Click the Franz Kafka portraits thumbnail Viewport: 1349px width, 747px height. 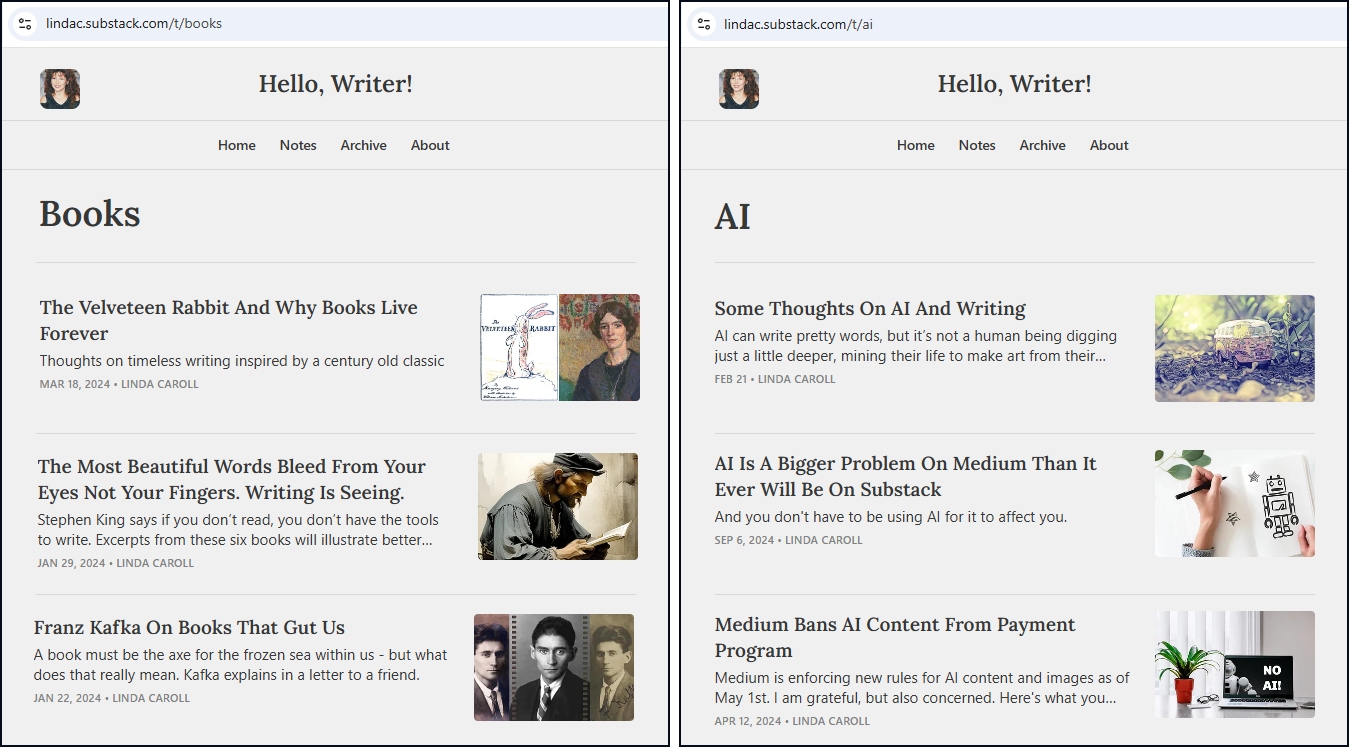click(554, 667)
